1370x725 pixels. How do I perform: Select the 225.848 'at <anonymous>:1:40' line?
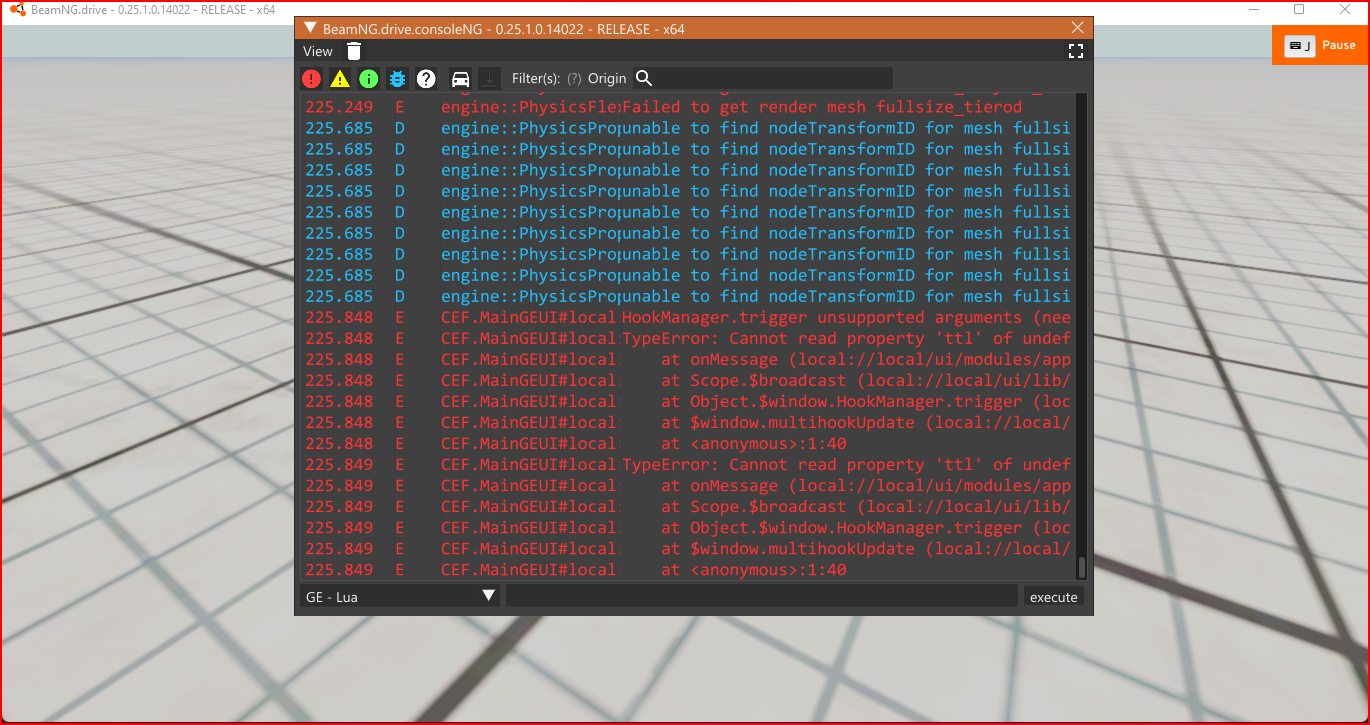[x=688, y=443]
